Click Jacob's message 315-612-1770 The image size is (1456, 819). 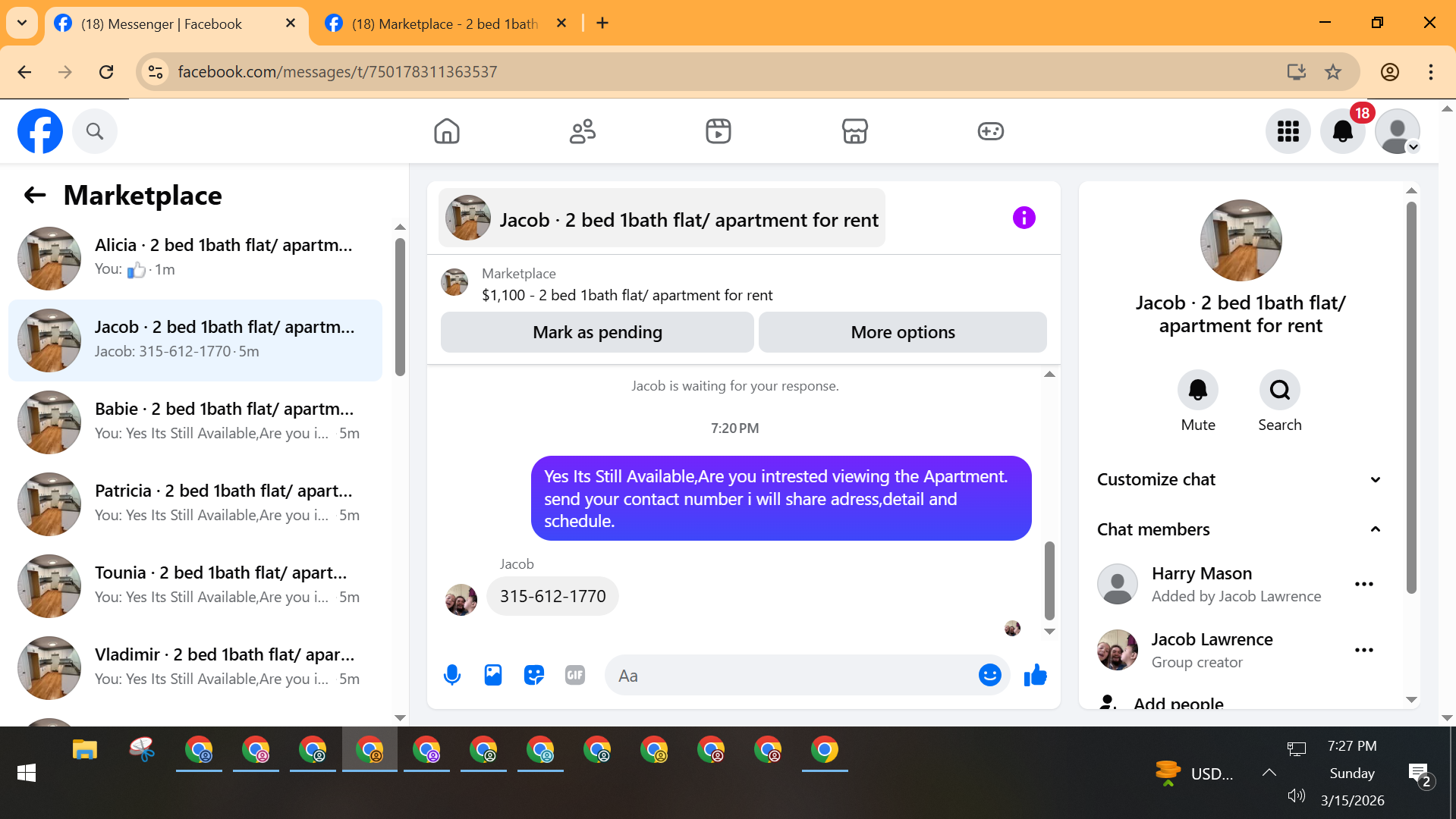point(552,596)
